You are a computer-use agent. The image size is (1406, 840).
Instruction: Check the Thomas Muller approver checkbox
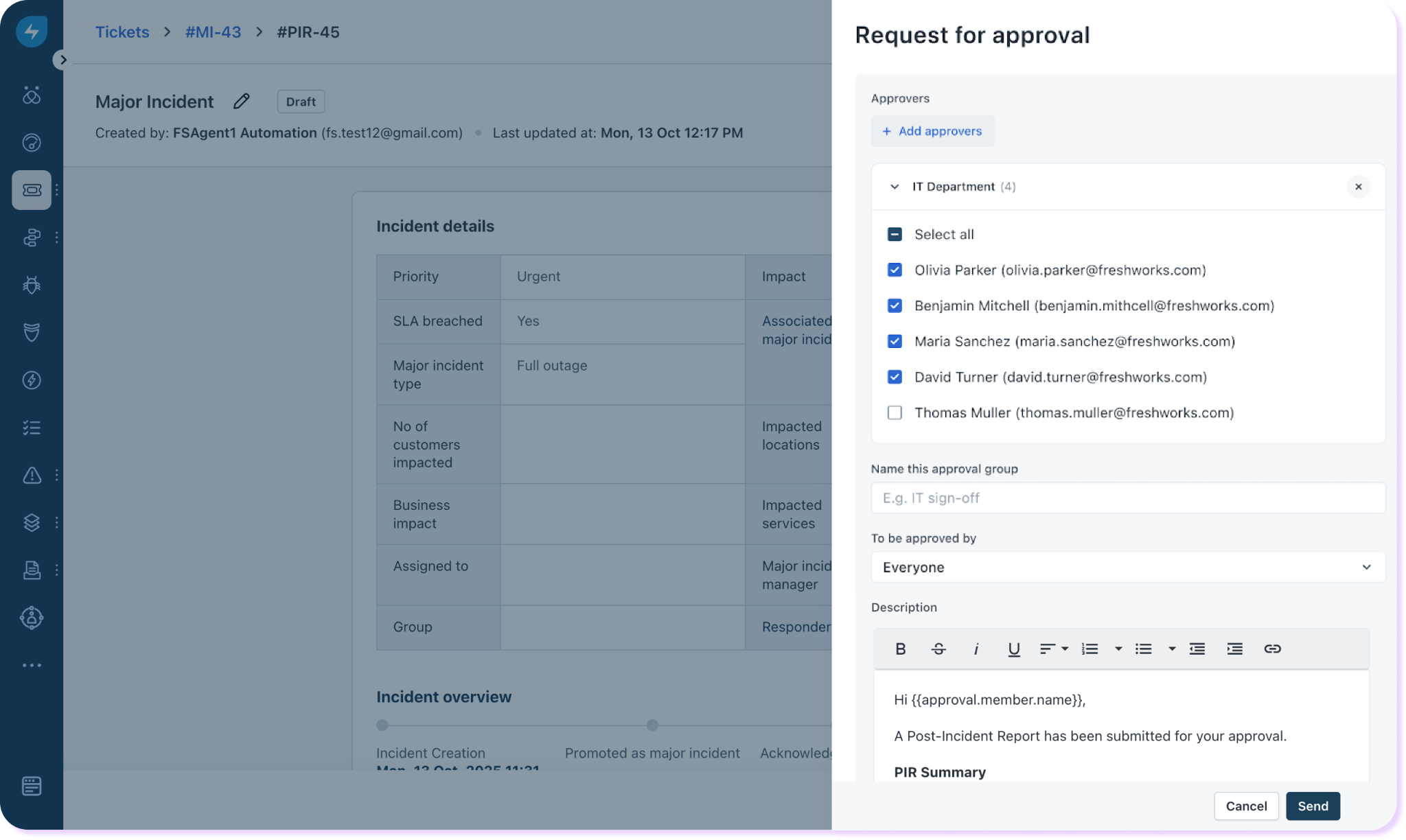point(895,412)
